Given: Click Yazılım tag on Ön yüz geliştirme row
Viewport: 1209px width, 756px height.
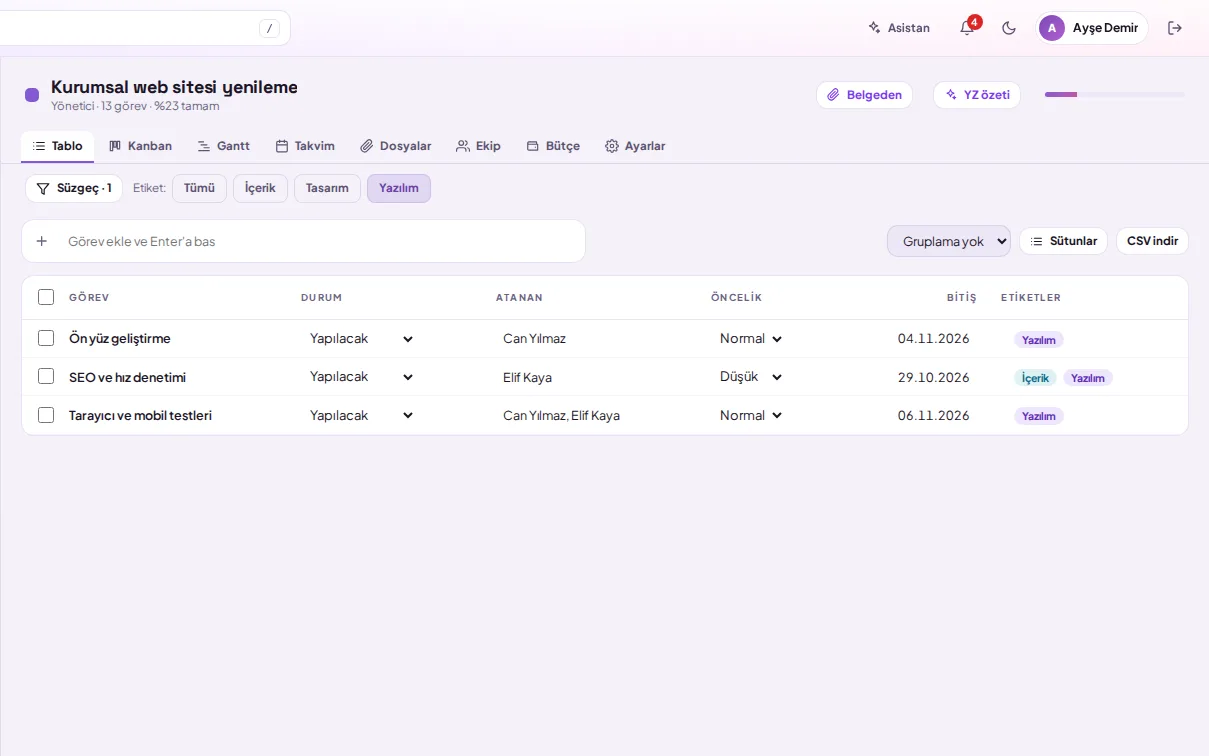Looking at the screenshot, I should [x=1039, y=340].
